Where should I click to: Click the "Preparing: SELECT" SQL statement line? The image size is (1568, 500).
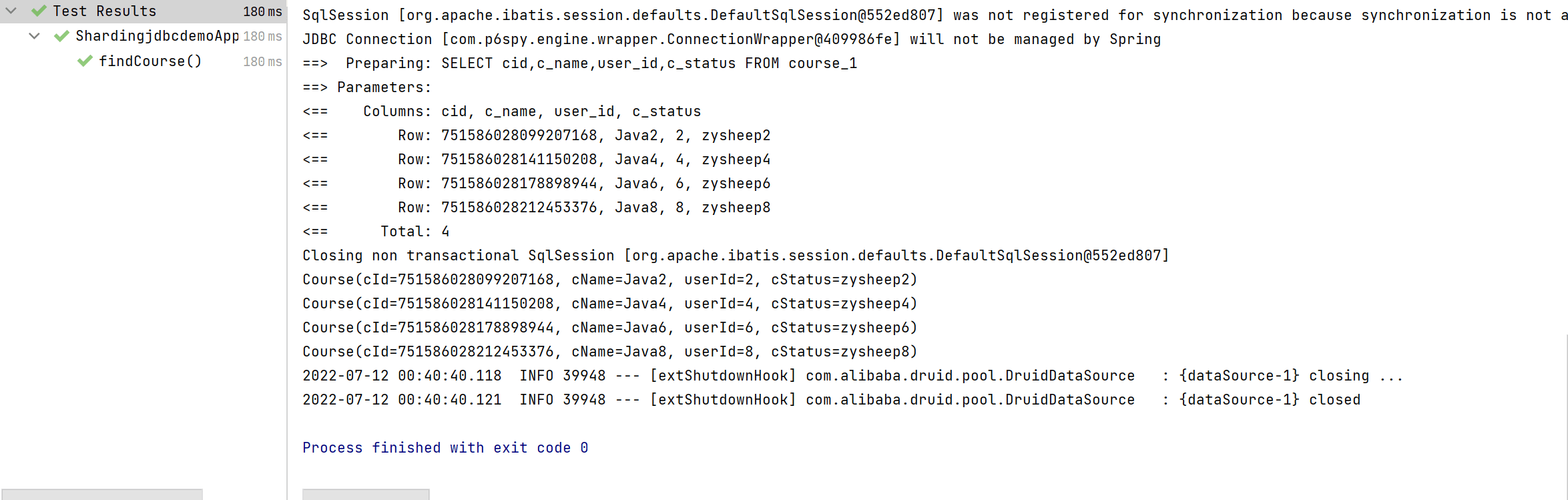580,63
